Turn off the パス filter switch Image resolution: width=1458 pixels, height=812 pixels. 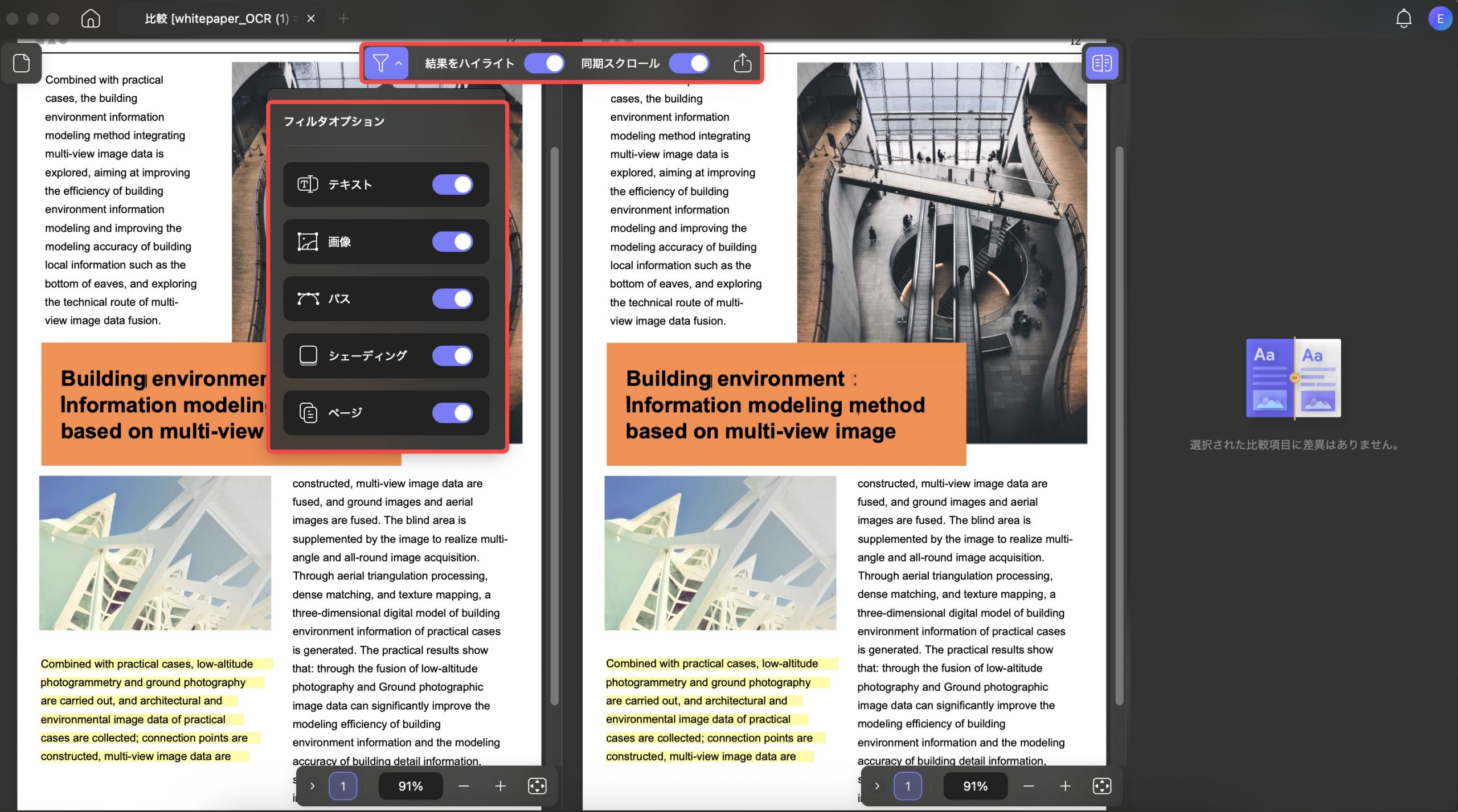(453, 298)
